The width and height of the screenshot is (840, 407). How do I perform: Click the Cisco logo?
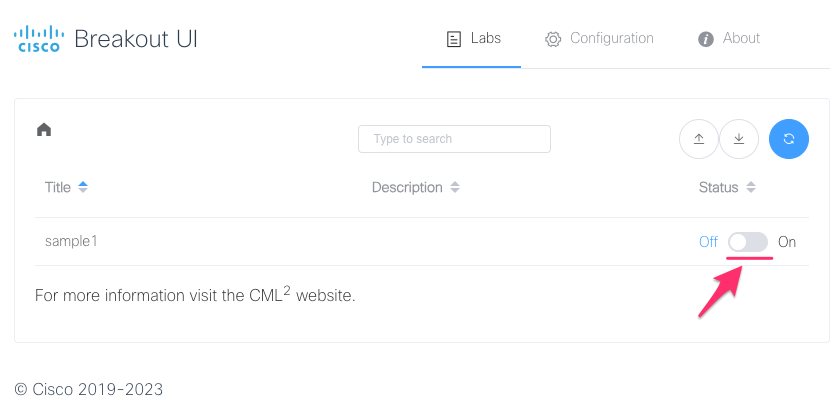pos(39,39)
